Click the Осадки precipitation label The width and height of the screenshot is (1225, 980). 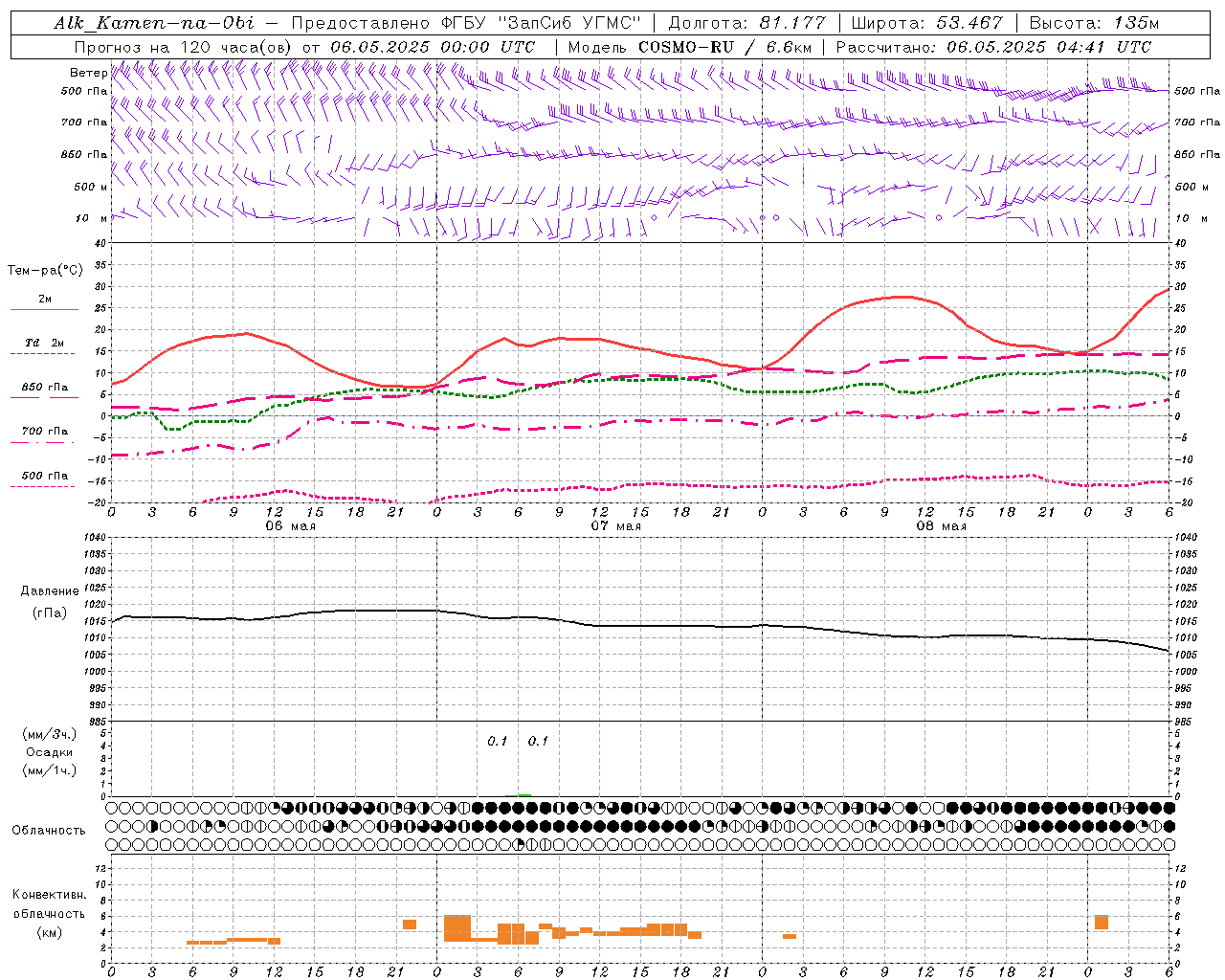(50, 752)
